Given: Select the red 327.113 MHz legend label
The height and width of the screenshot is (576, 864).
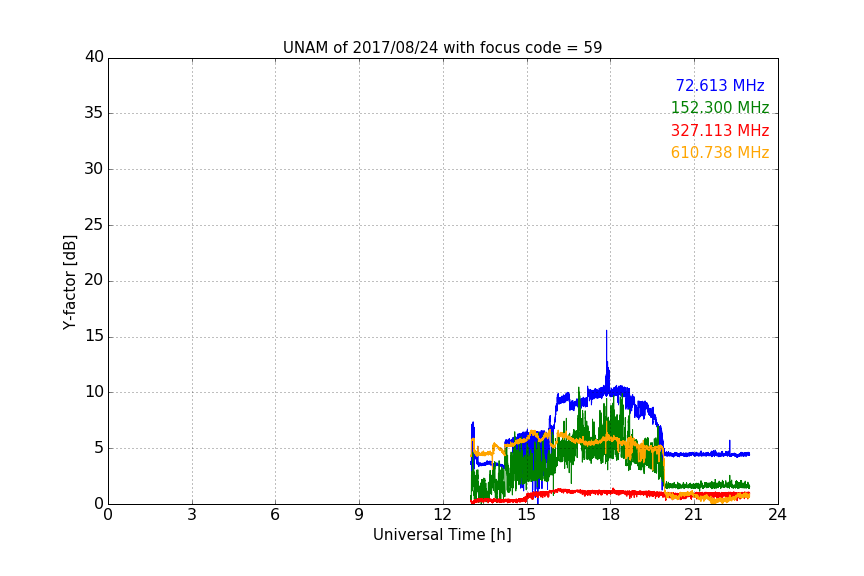Looking at the screenshot, I should pos(720,130).
